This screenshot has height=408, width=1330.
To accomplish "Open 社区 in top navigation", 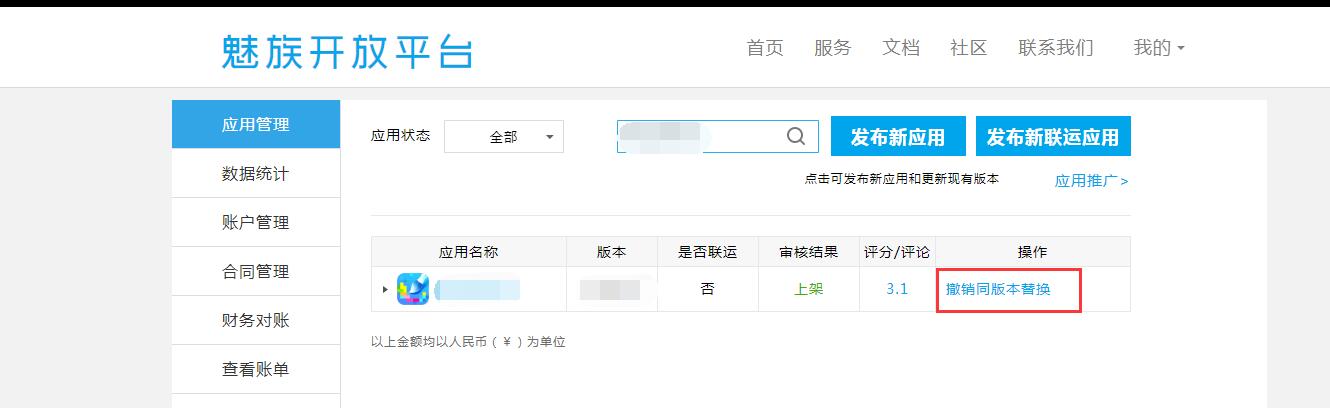I will [x=969, y=48].
